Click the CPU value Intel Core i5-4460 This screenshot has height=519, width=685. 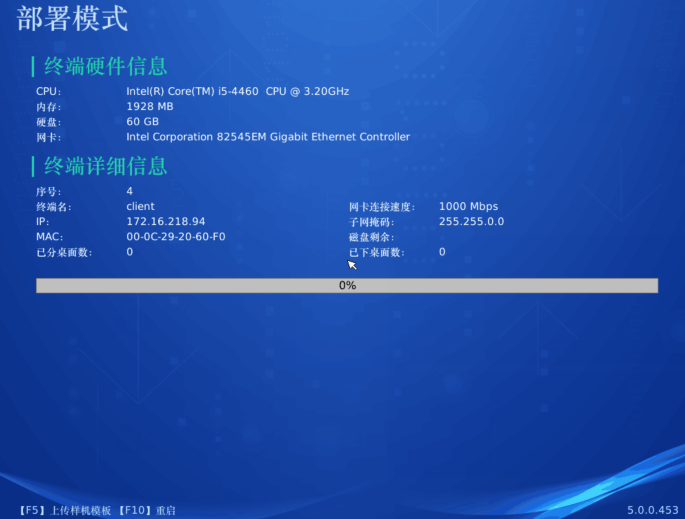click(x=237, y=92)
